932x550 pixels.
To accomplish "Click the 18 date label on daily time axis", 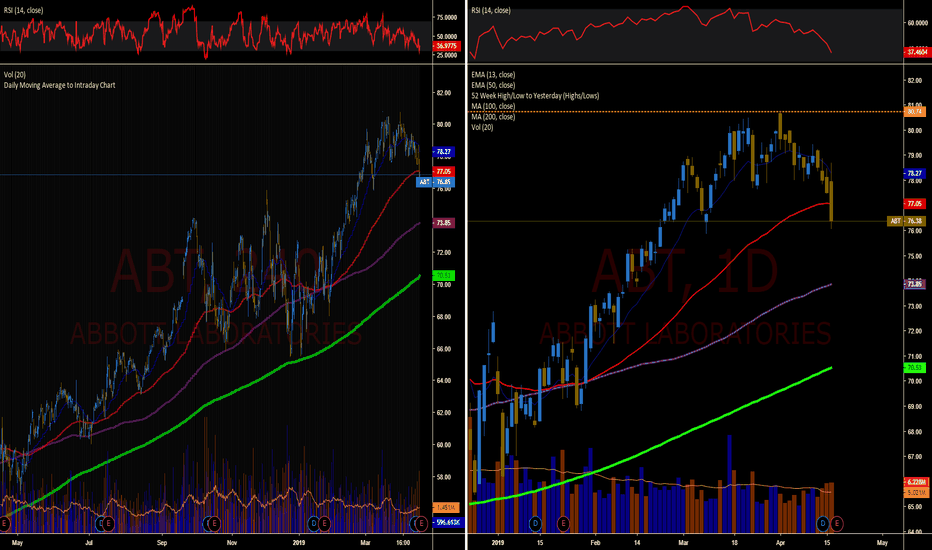I will pos(735,542).
